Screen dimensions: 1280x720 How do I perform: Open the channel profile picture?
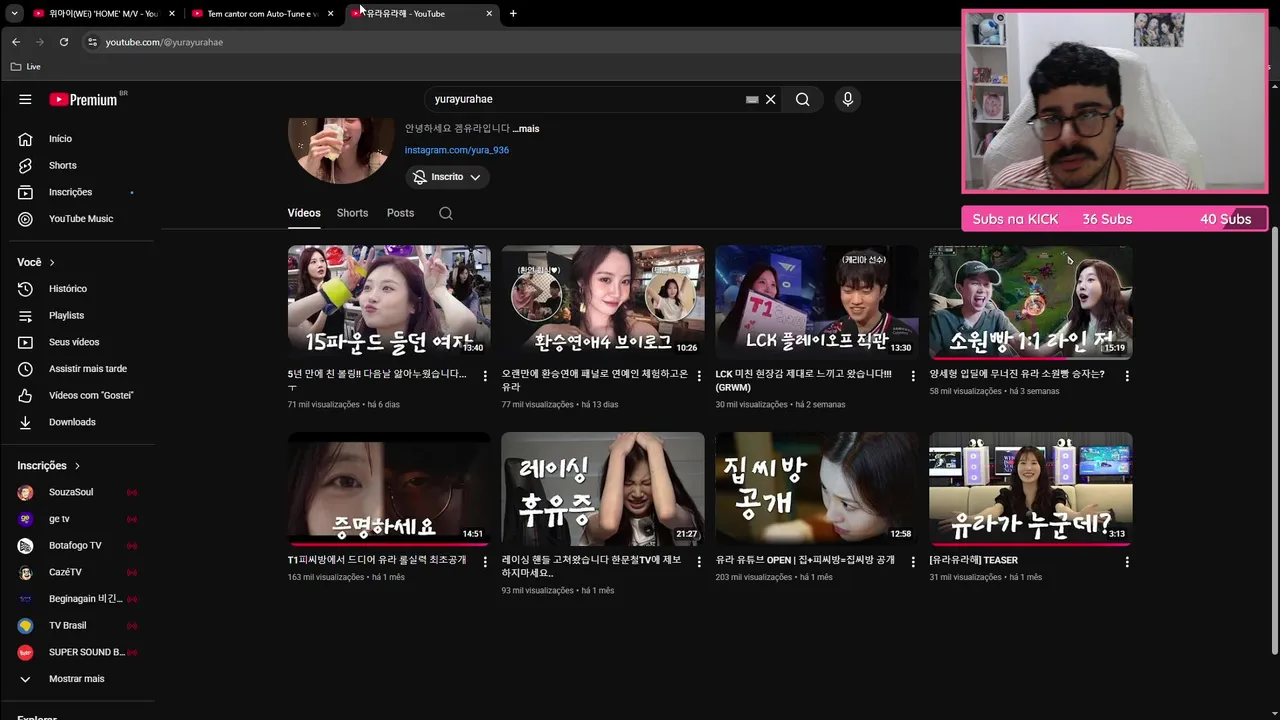point(341,150)
